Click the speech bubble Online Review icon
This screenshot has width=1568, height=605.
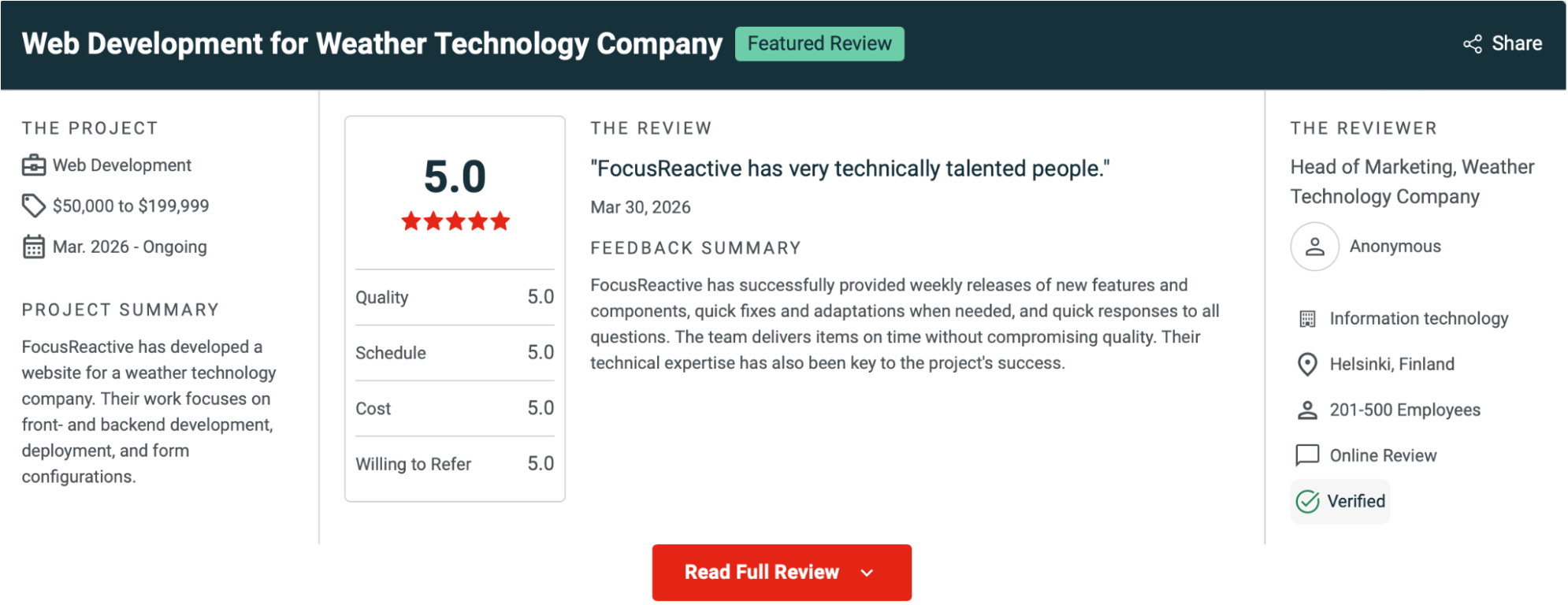1307,455
